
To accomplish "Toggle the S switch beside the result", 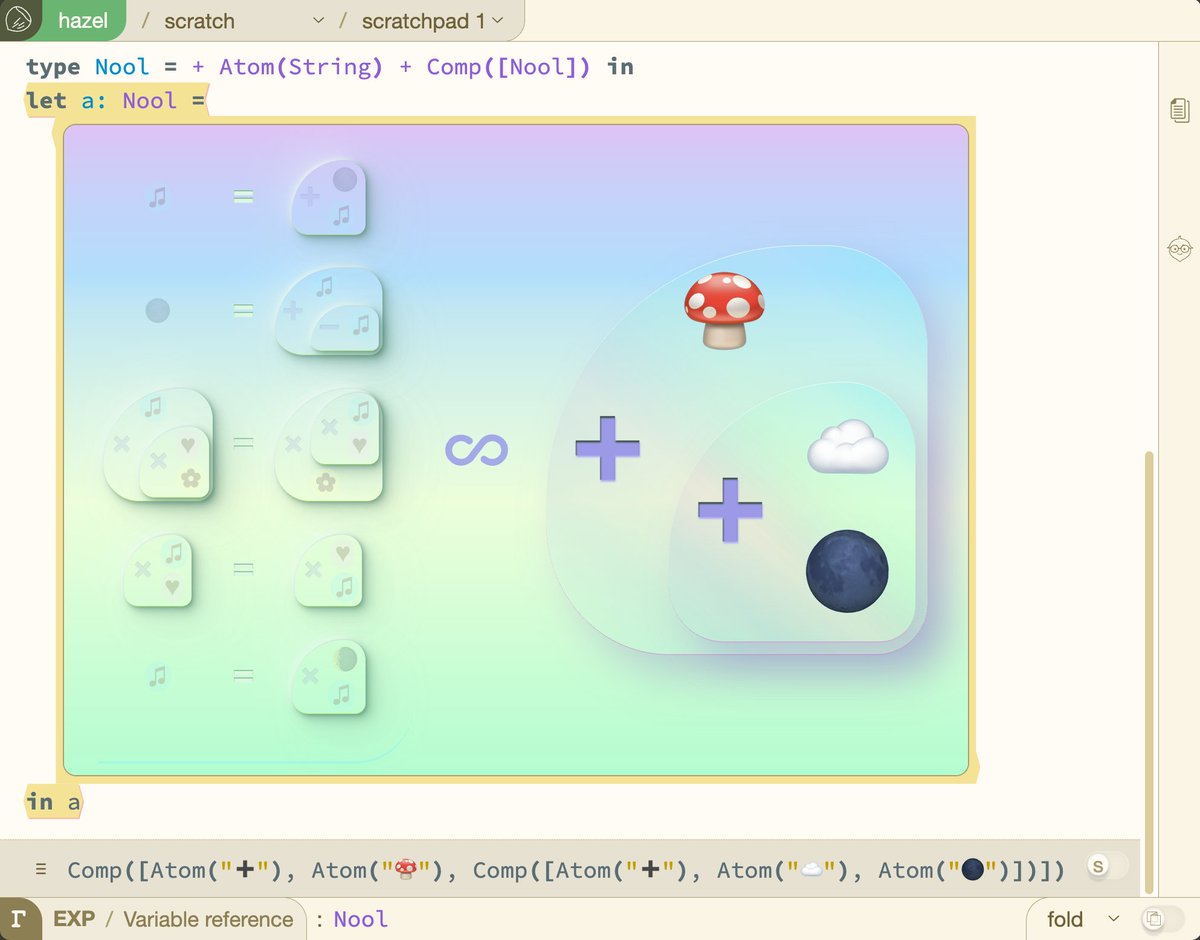I will 1108,867.
